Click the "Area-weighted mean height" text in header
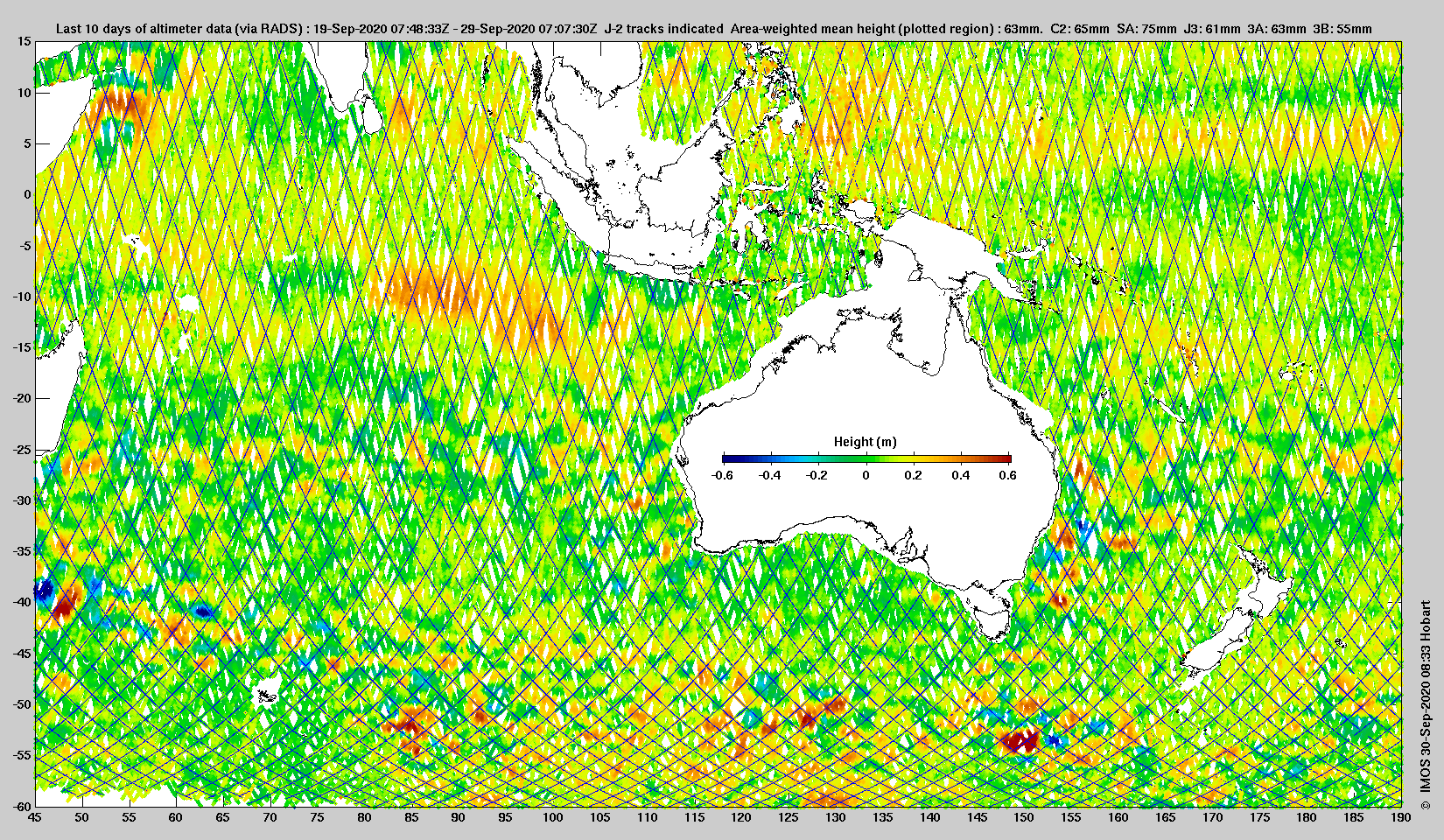 point(811,29)
